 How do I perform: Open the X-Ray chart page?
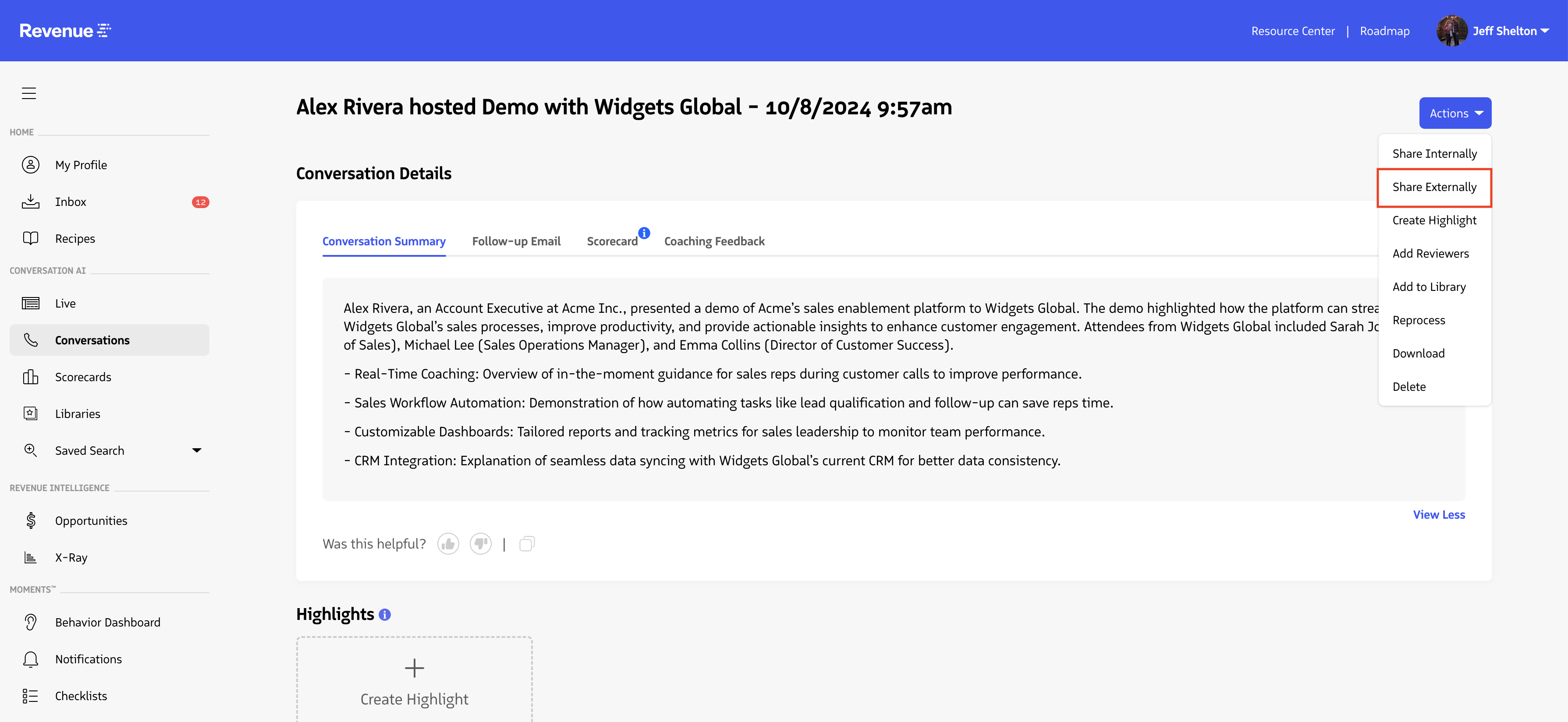[71, 558]
